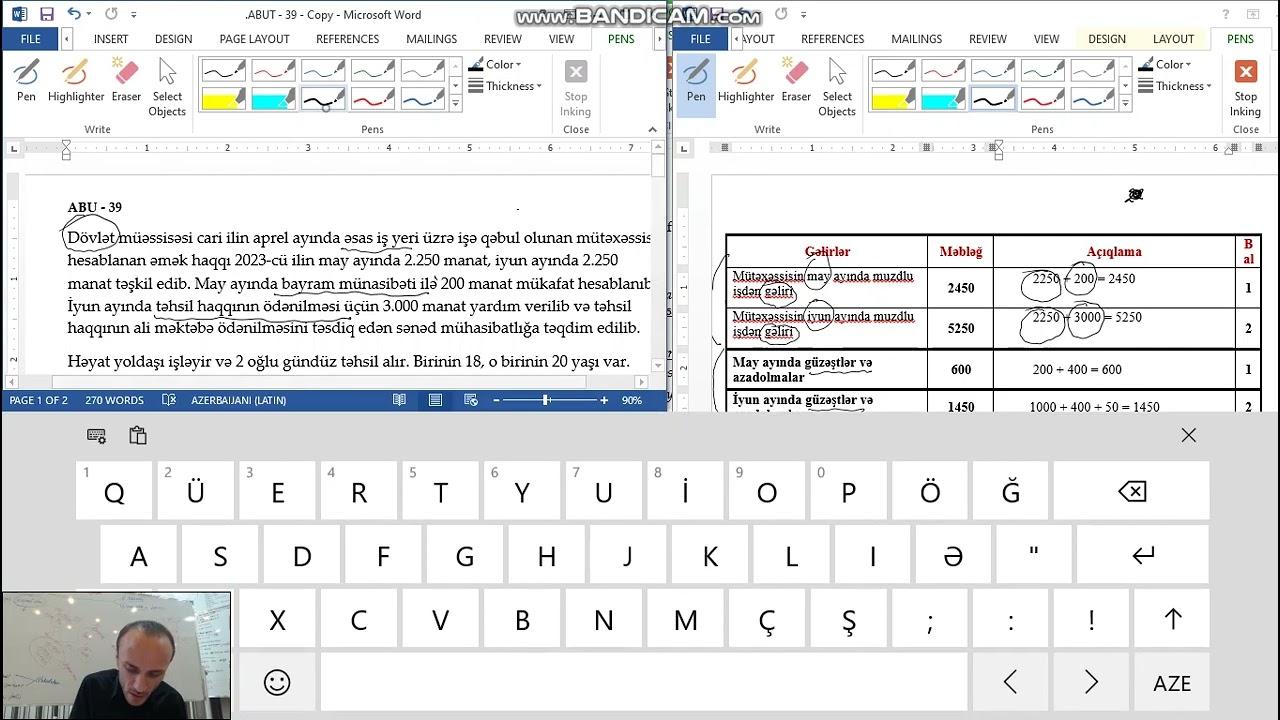Toggle Highlighter in the right-hand Word window

click(746, 81)
